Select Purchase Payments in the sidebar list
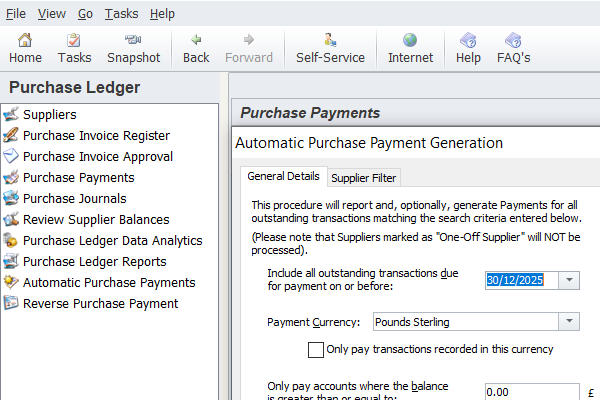 pos(79,177)
